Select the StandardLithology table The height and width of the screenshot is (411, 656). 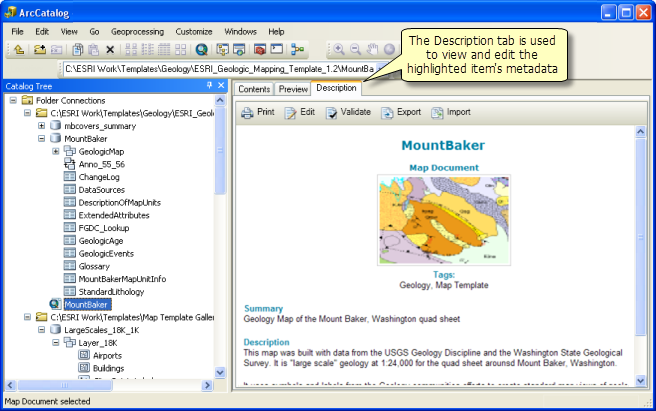111,292
